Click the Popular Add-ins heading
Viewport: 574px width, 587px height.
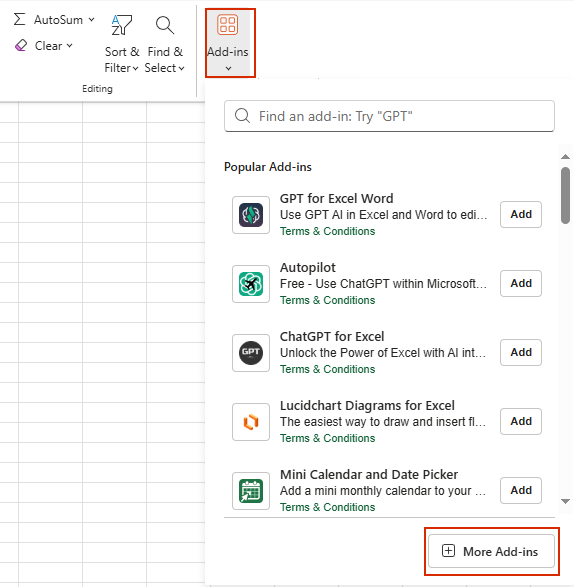pyautogui.click(x=268, y=167)
